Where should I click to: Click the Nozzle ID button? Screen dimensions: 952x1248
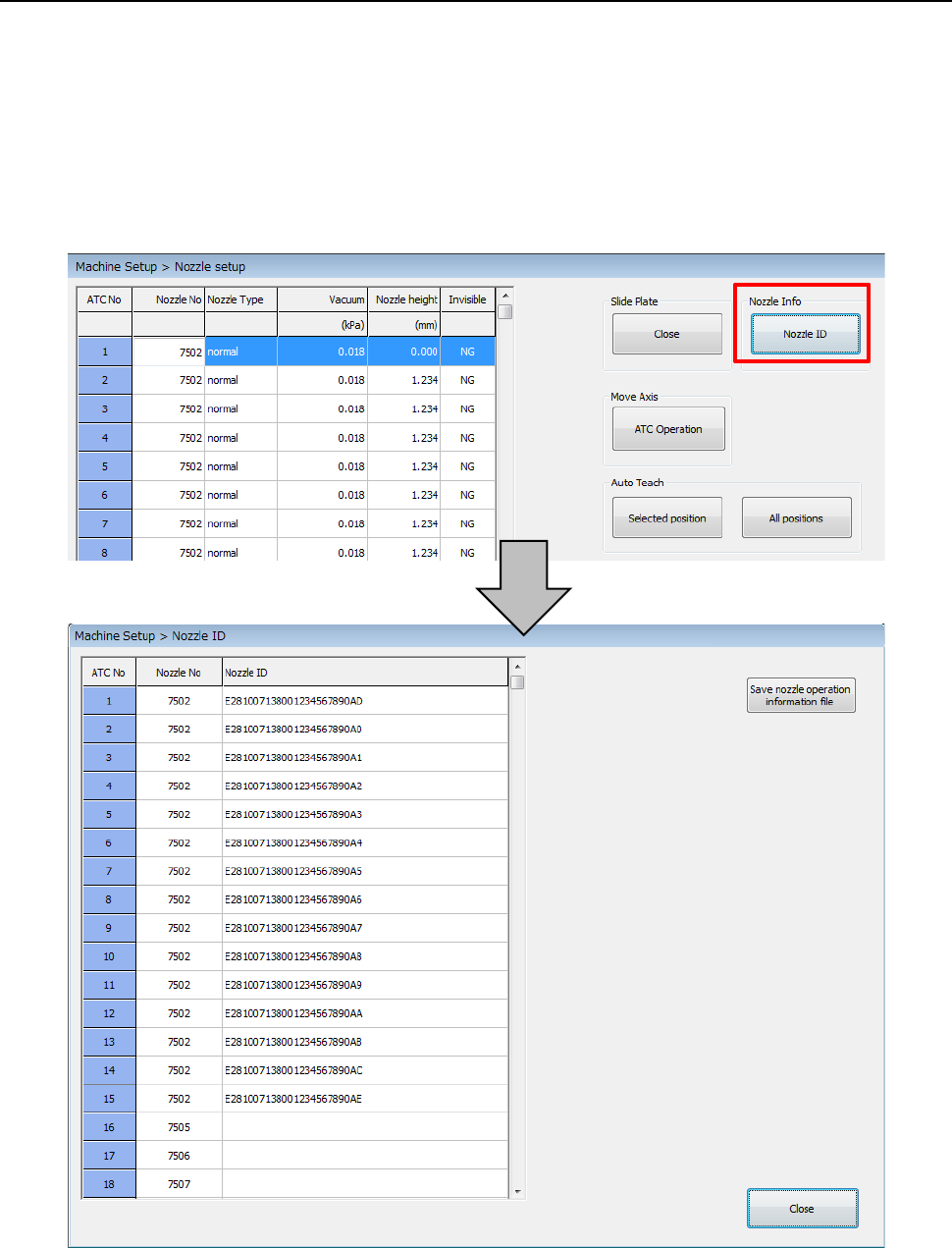[805, 334]
